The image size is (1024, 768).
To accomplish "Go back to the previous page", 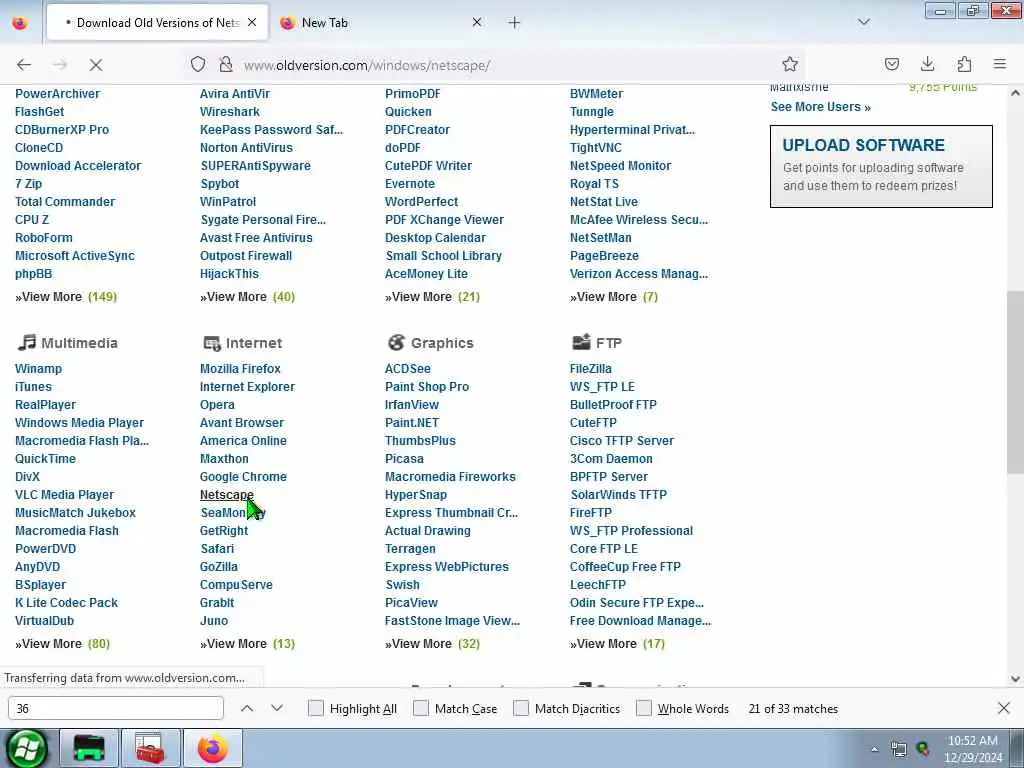I will click(x=24, y=65).
